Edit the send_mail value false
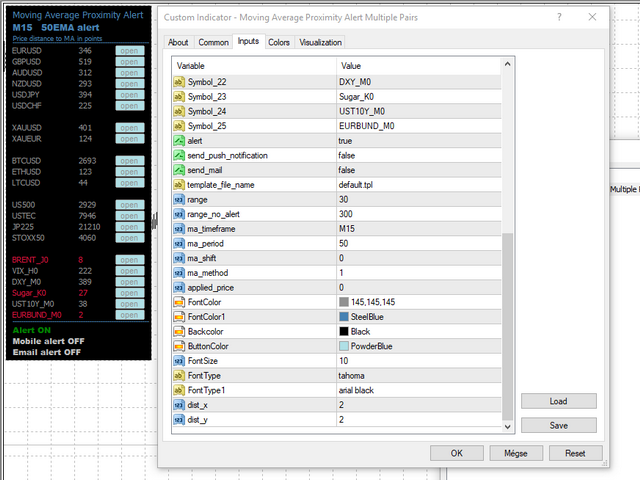Image resolution: width=640 pixels, height=480 pixels. tap(419, 170)
